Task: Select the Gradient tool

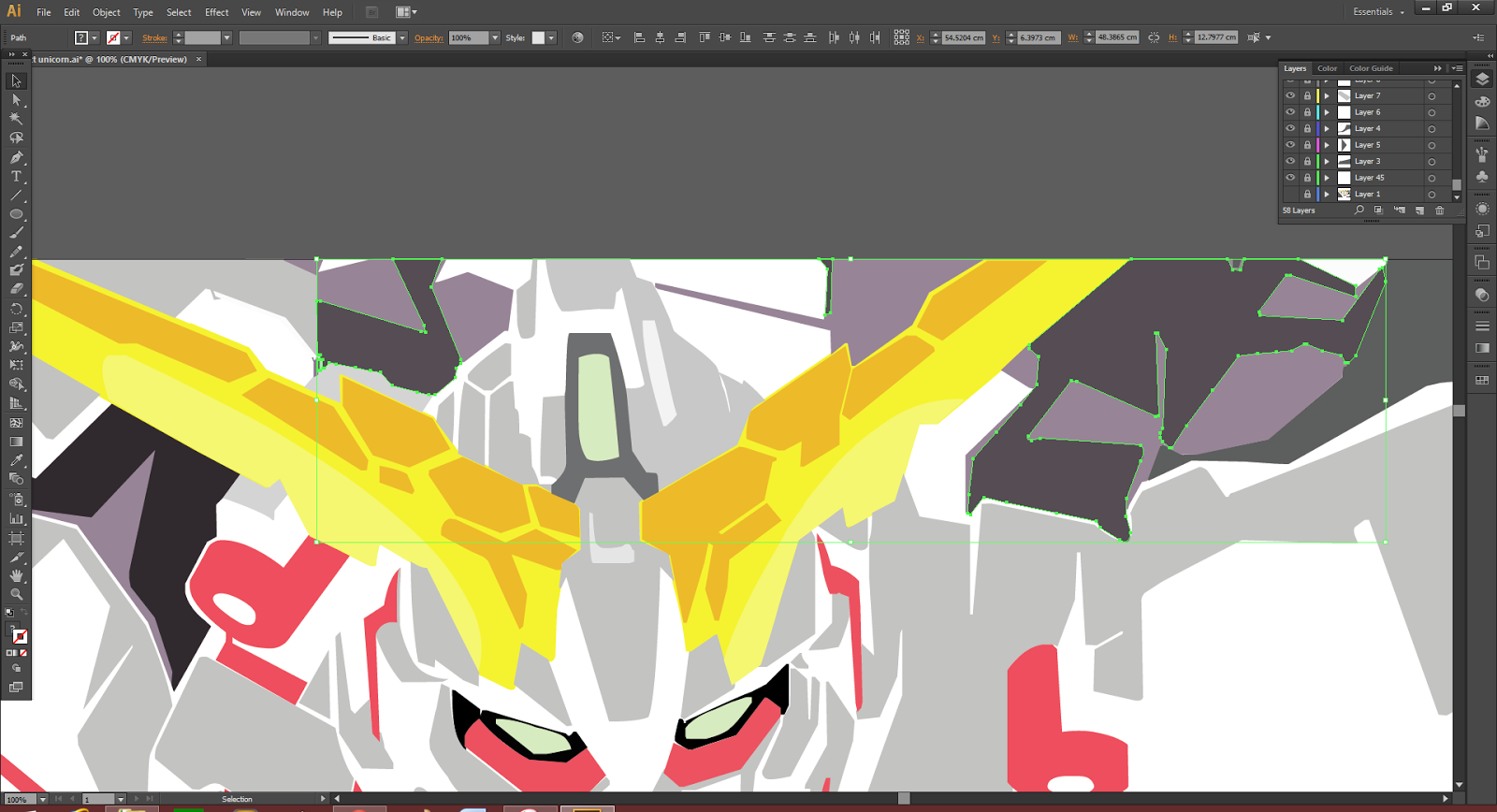Action: point(16,442)
